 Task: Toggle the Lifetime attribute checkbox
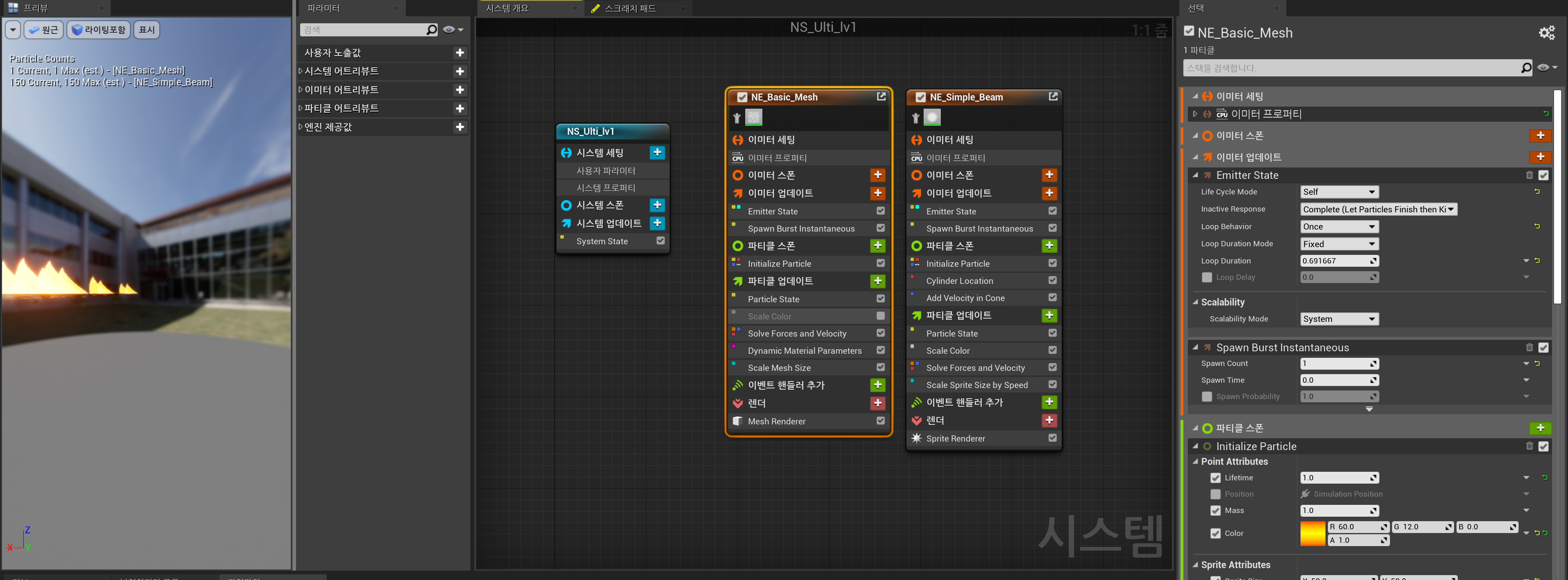coord(1215,478)
